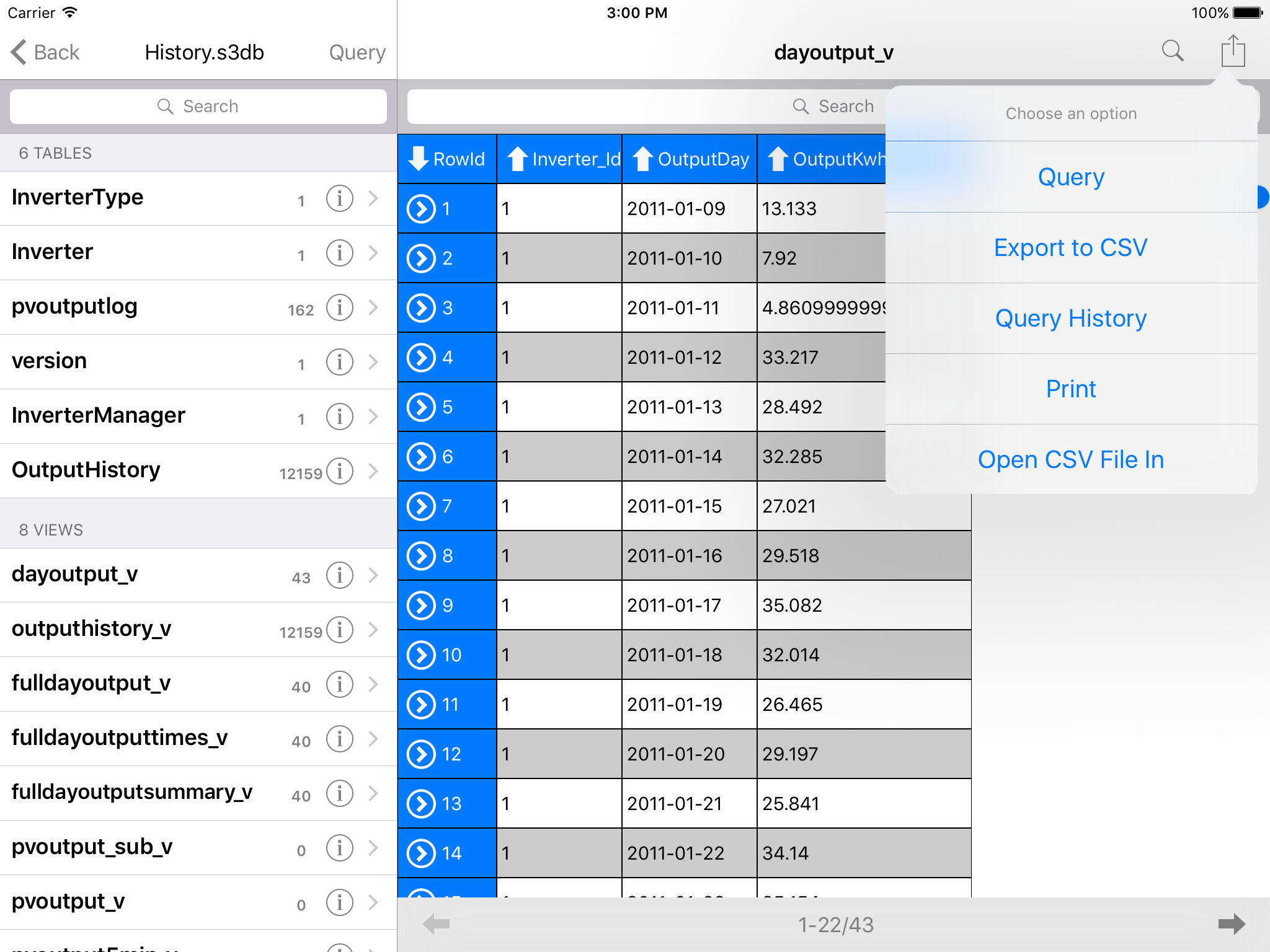This screenshot has width=1270, height=952.
Task: Focus the tables Search field in sidebar
Action: 198,107
